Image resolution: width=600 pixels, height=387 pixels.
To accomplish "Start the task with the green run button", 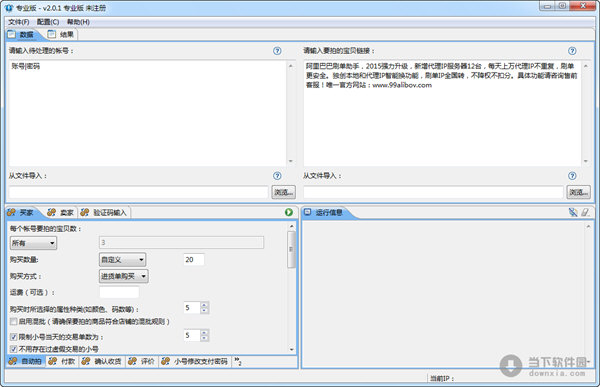I will (289, 212).
